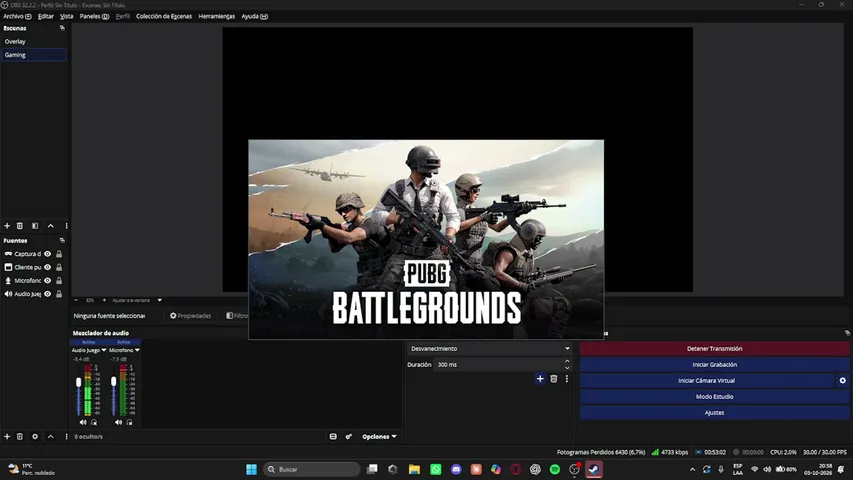
Task: Enable Modo Estudio button
Action: pyautogui.click(x=714, y=397)
